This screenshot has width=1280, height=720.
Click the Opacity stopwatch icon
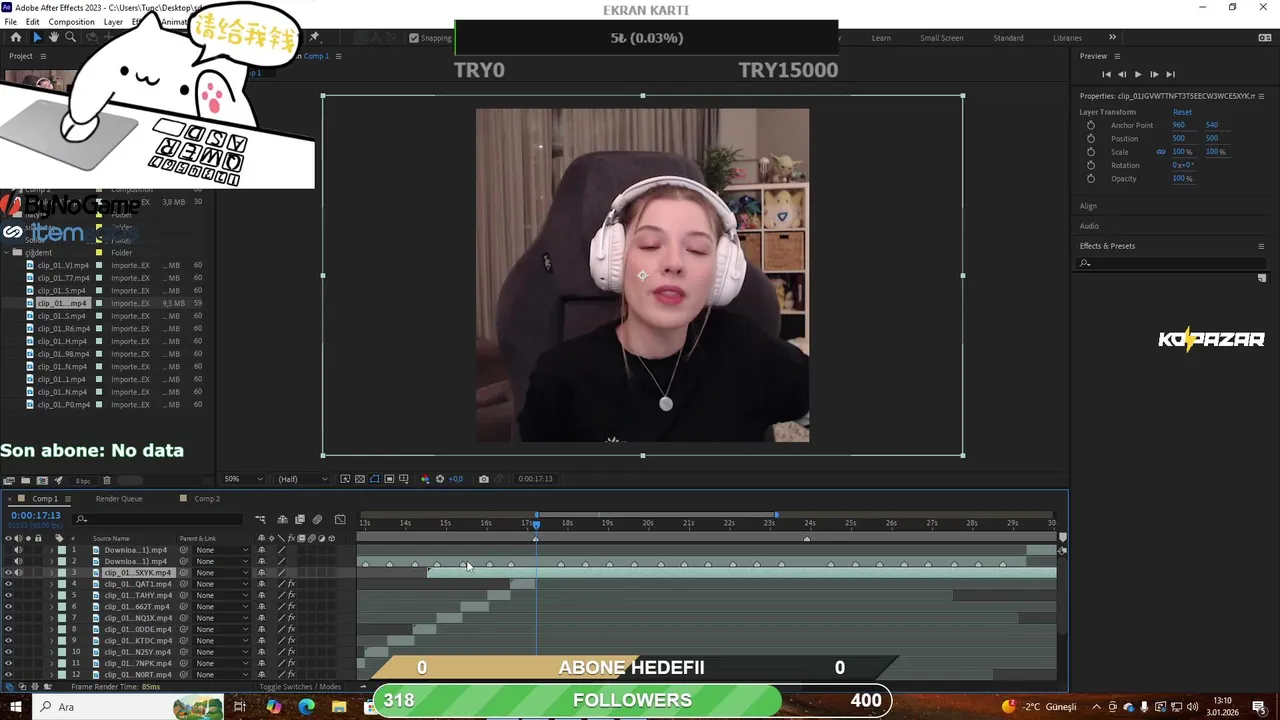pos(1090,178)
